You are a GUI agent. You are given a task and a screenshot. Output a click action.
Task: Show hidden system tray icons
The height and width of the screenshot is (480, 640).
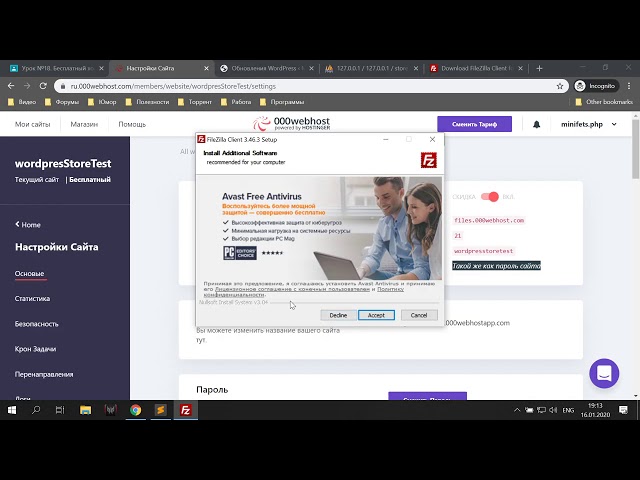click(x=517, y=410)
